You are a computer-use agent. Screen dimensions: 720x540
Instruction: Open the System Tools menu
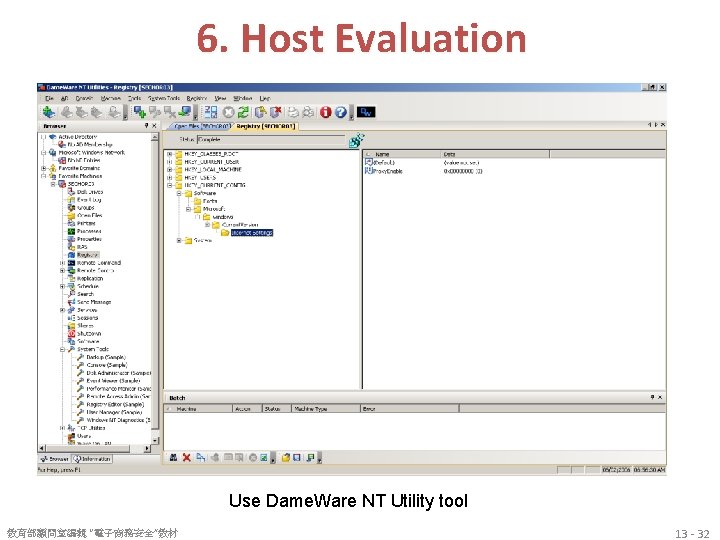click(164, 98)
